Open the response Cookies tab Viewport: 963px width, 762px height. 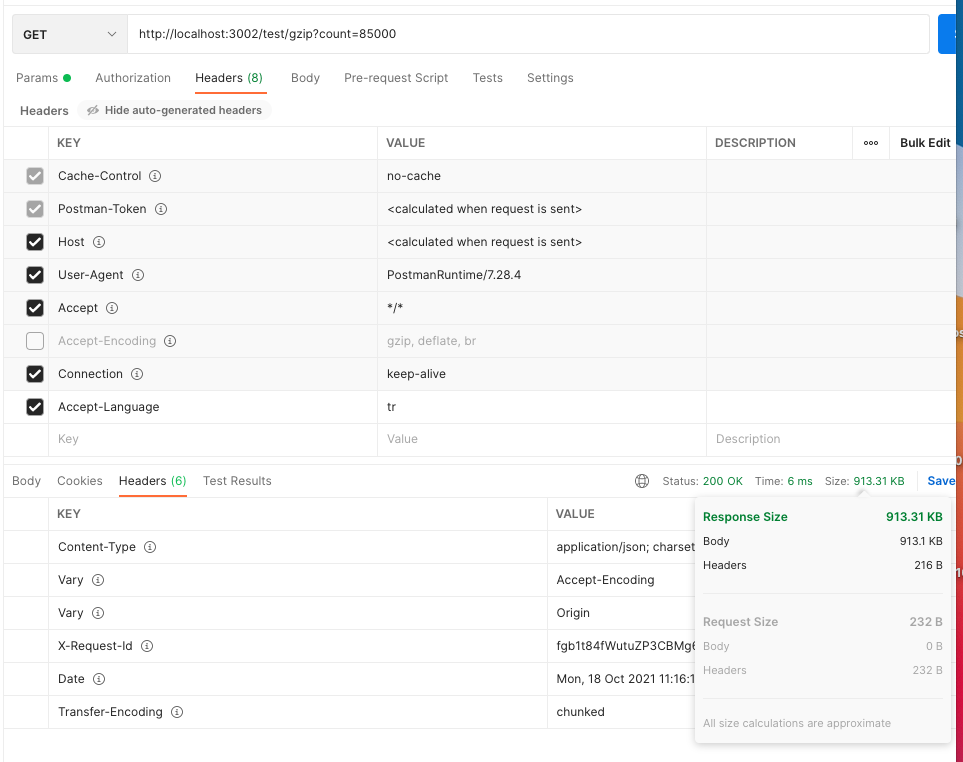coord(79,481)
